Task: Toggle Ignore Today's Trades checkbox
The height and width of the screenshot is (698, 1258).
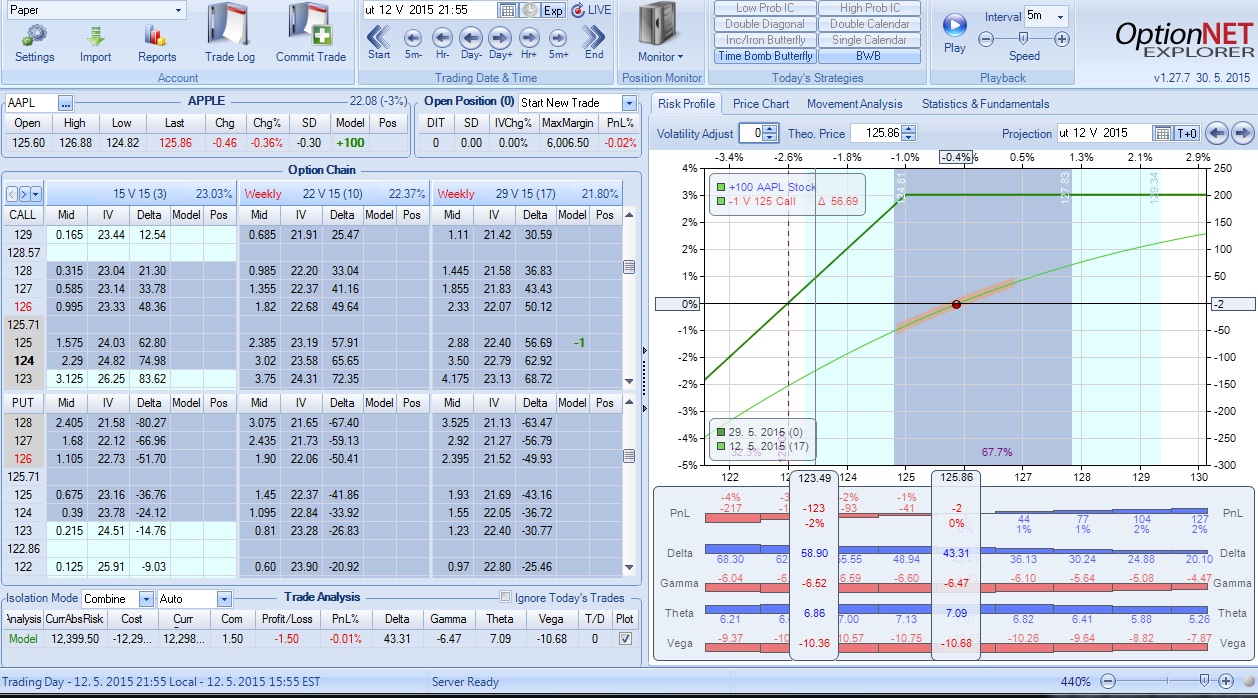Action: [x=506, y=598]
